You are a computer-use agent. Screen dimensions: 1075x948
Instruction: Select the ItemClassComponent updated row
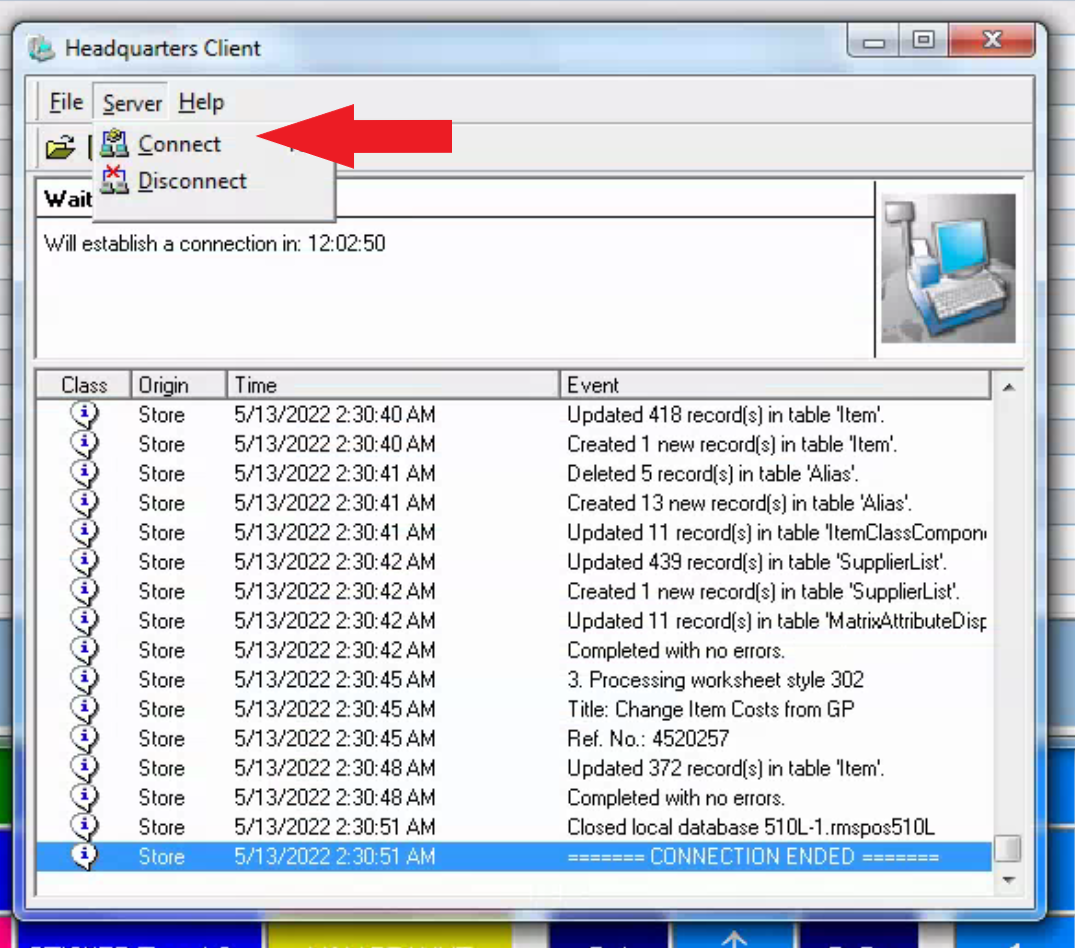(514, 533)
